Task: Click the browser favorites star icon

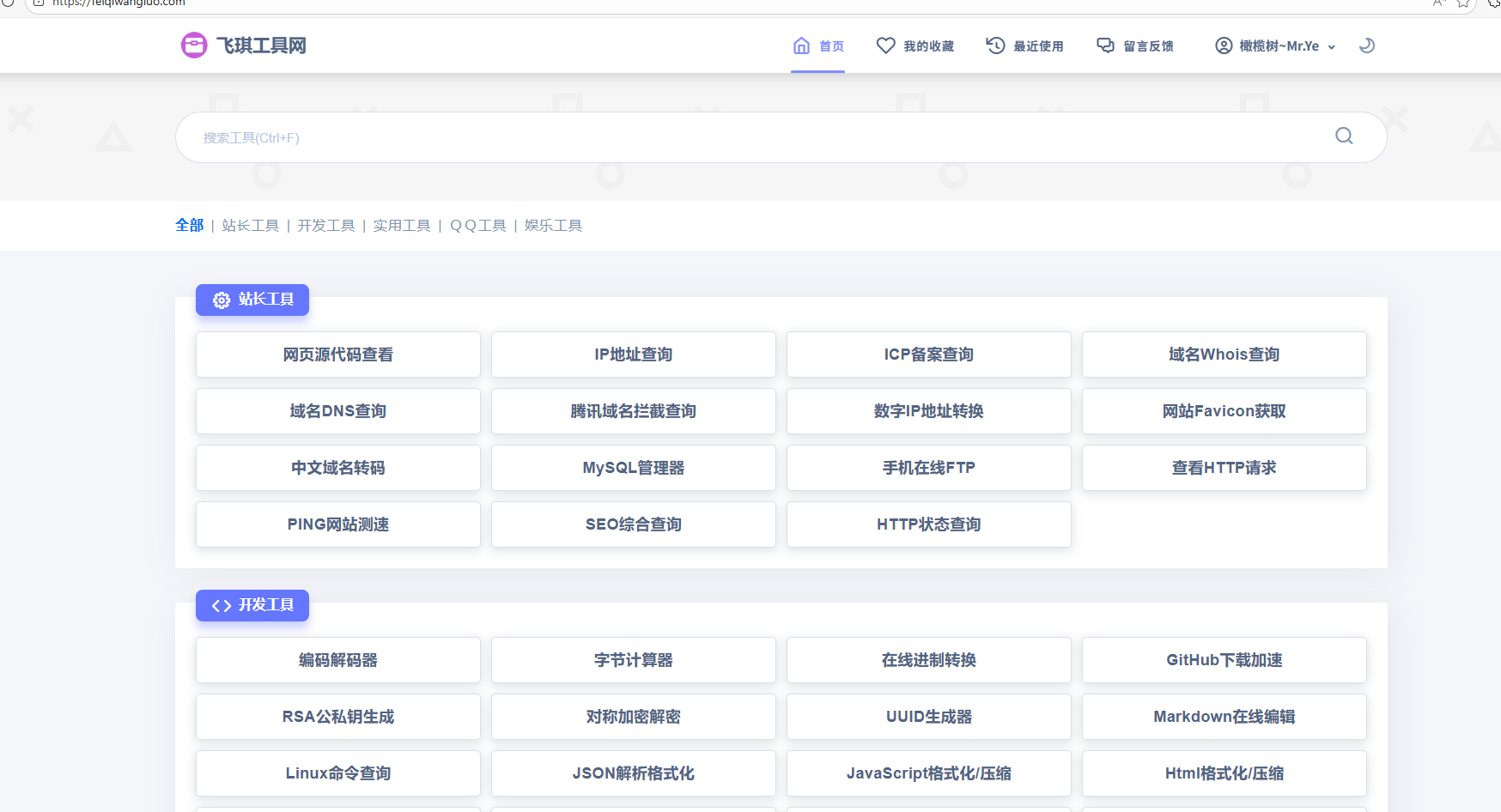Action: tap(1463, 3)
